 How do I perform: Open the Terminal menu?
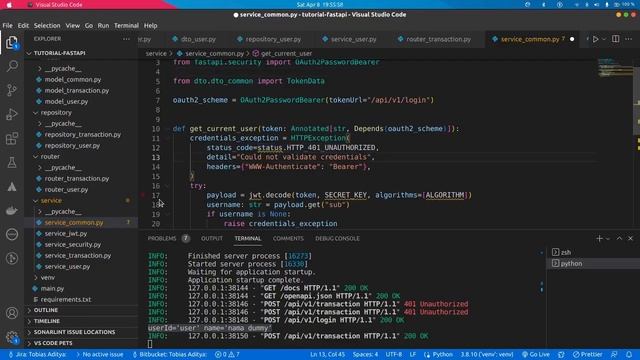[x=126, y=25]
